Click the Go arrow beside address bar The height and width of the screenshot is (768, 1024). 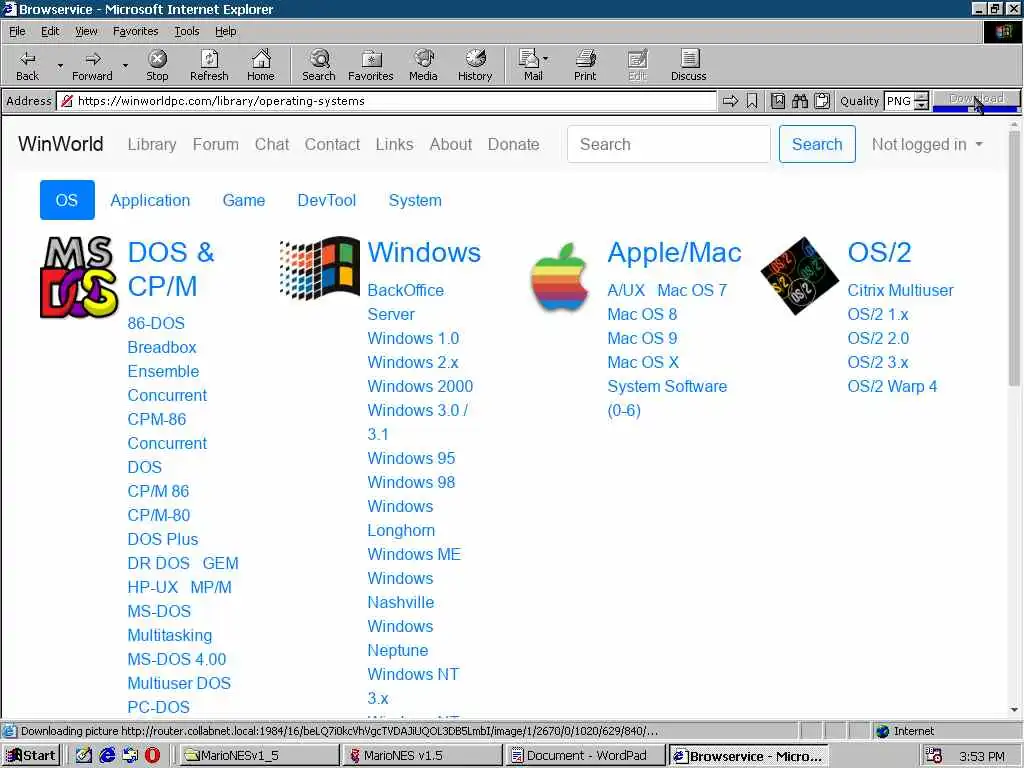(730, 101)
